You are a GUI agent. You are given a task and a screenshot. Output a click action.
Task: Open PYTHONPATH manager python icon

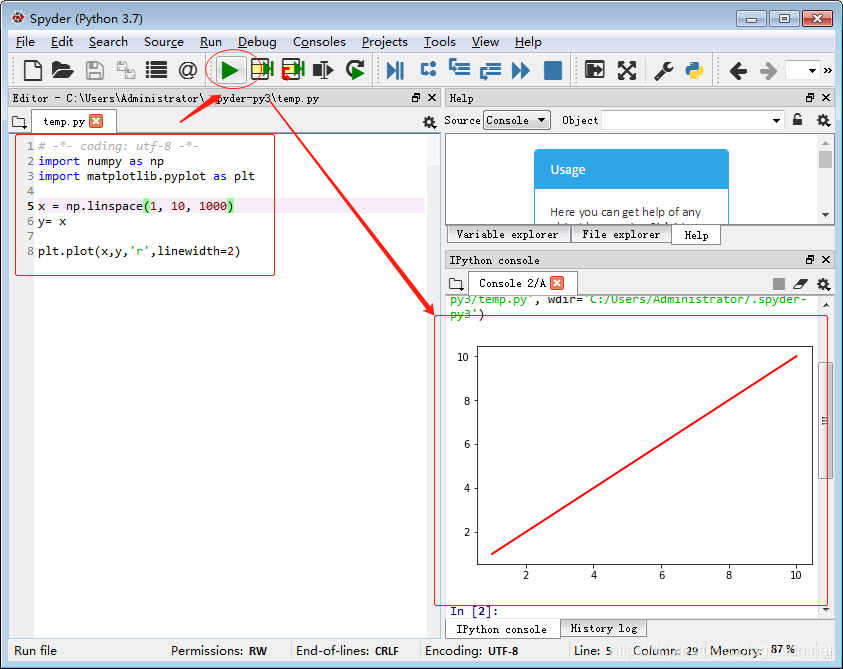pos(694,70)
